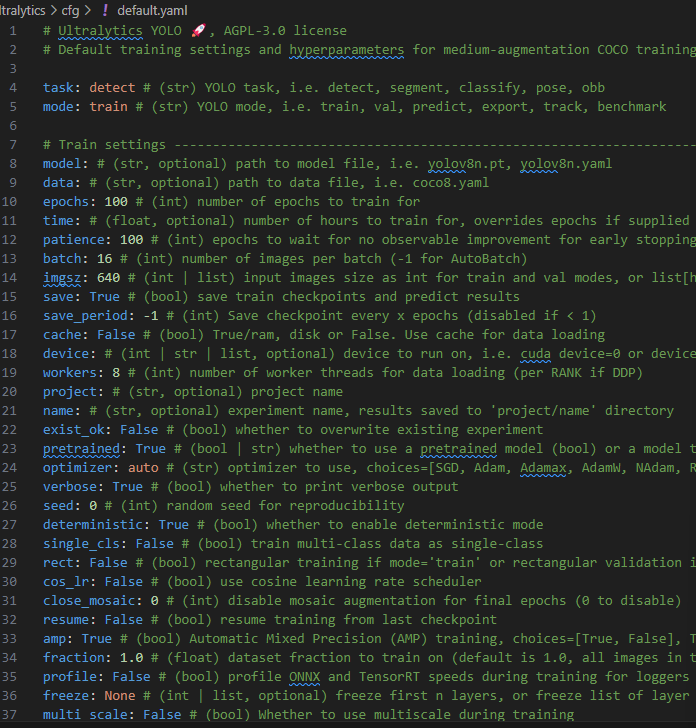The width and height of the screenshot is (696, 728).
Task: Click the 'resume' key on line 32
Action: pos(65,621)
